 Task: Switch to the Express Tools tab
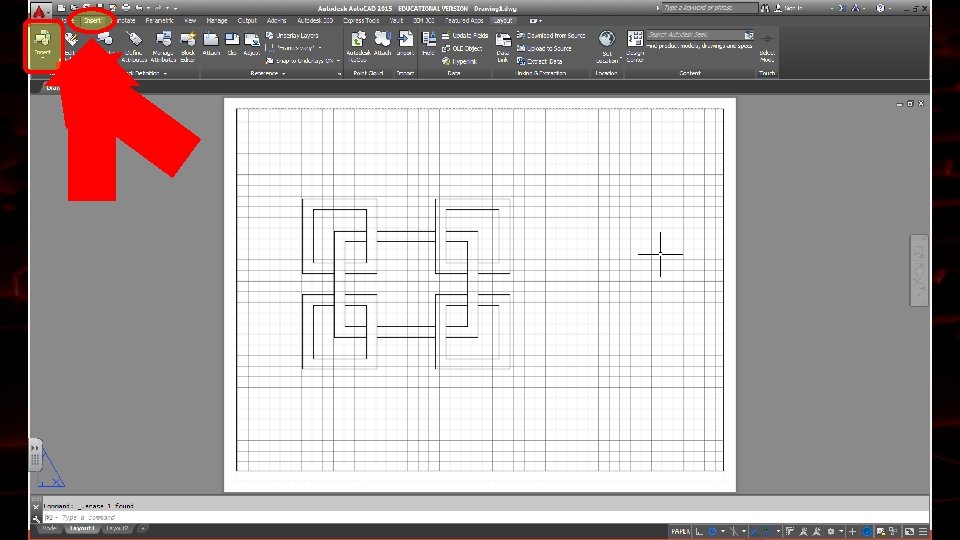361,21
